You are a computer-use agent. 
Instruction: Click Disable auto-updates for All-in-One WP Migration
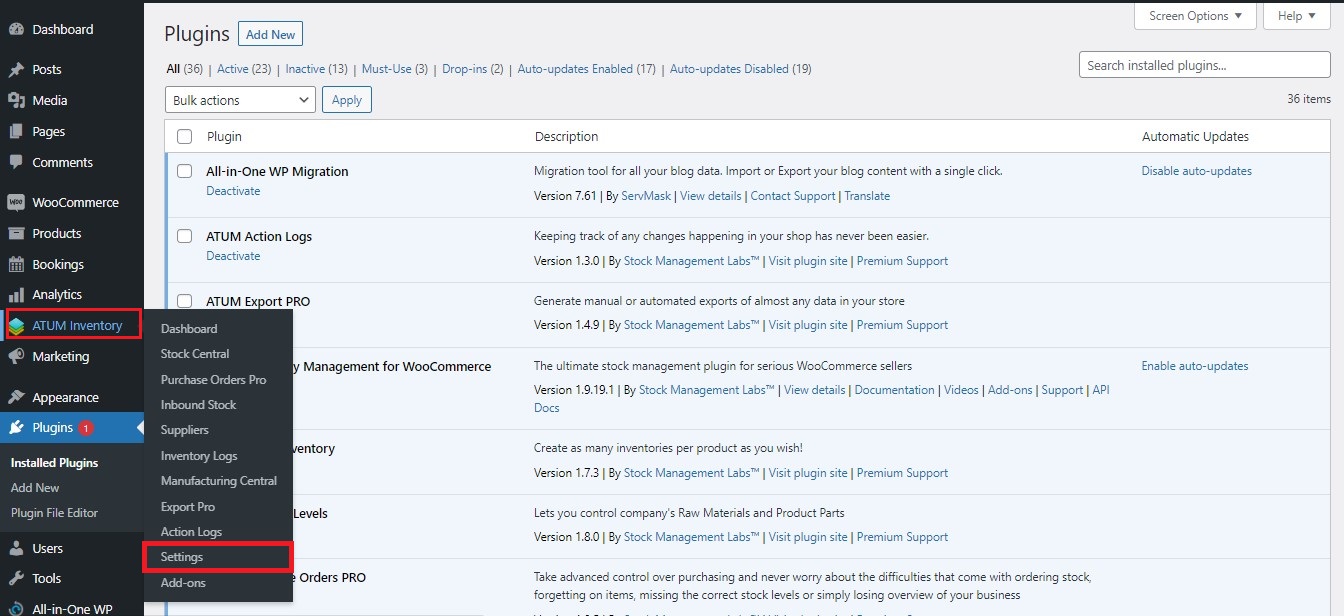click(x=1197, y=171)
